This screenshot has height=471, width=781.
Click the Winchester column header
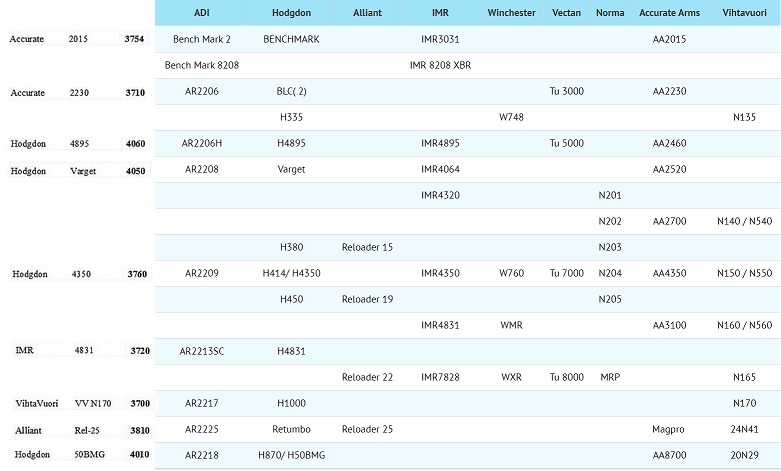coord(512,13)
